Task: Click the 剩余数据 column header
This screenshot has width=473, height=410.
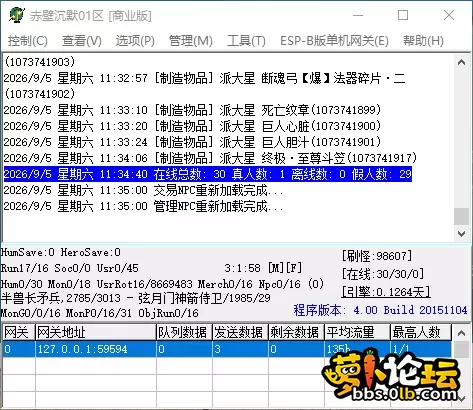Action: [297, 332]
